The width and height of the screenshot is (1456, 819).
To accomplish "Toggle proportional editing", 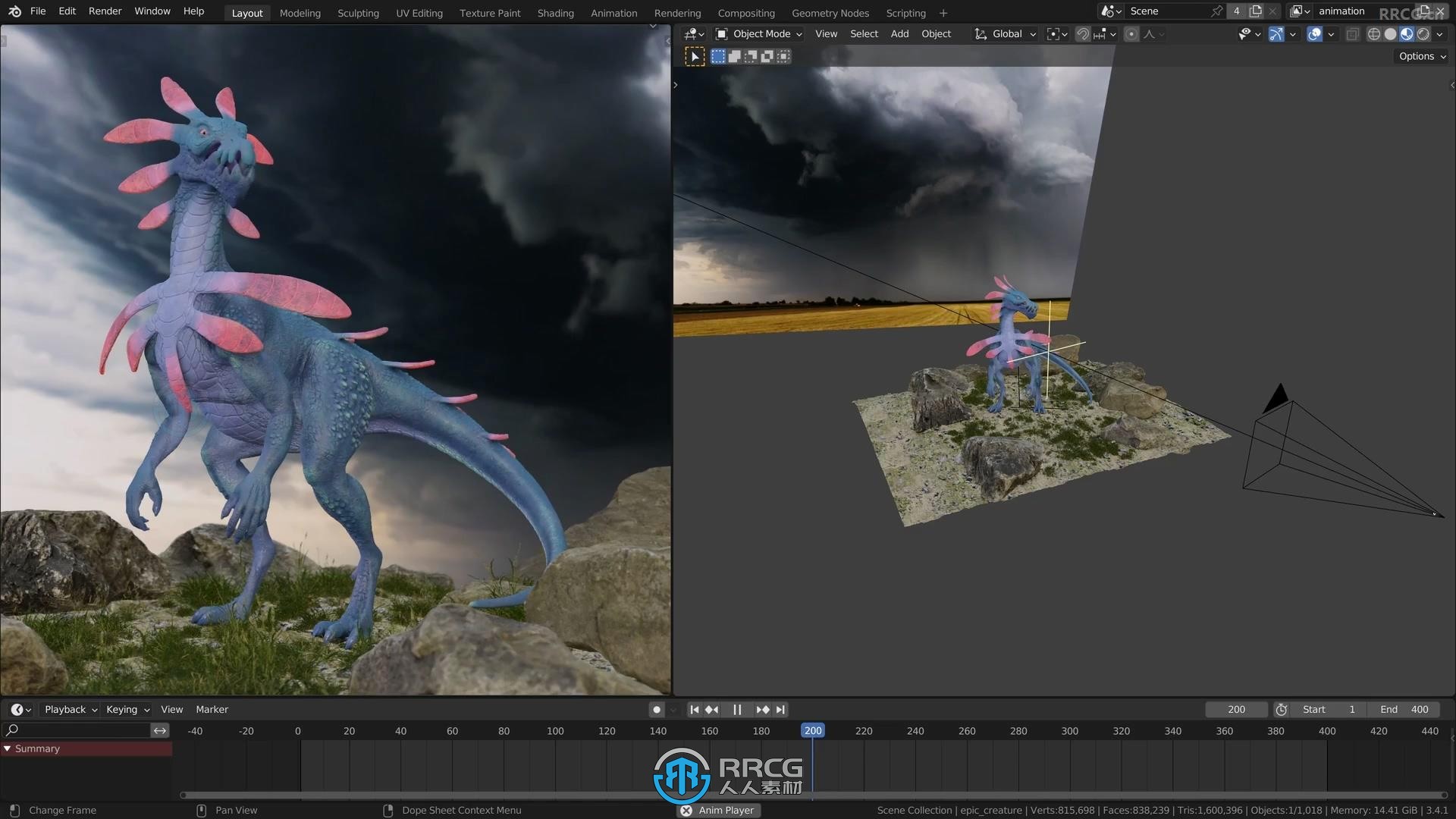I will tap(1131, 34).
